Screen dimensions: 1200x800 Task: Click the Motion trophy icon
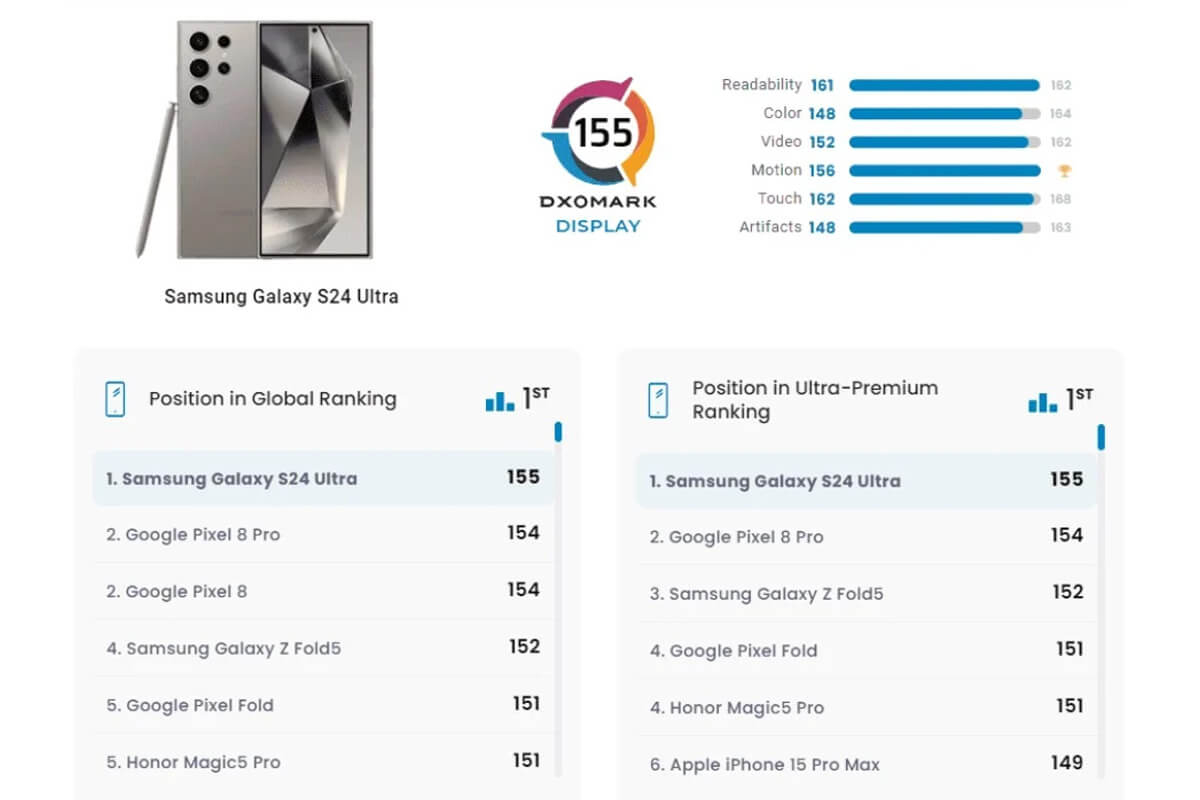pyautogui.click(x=1064, y=171)
